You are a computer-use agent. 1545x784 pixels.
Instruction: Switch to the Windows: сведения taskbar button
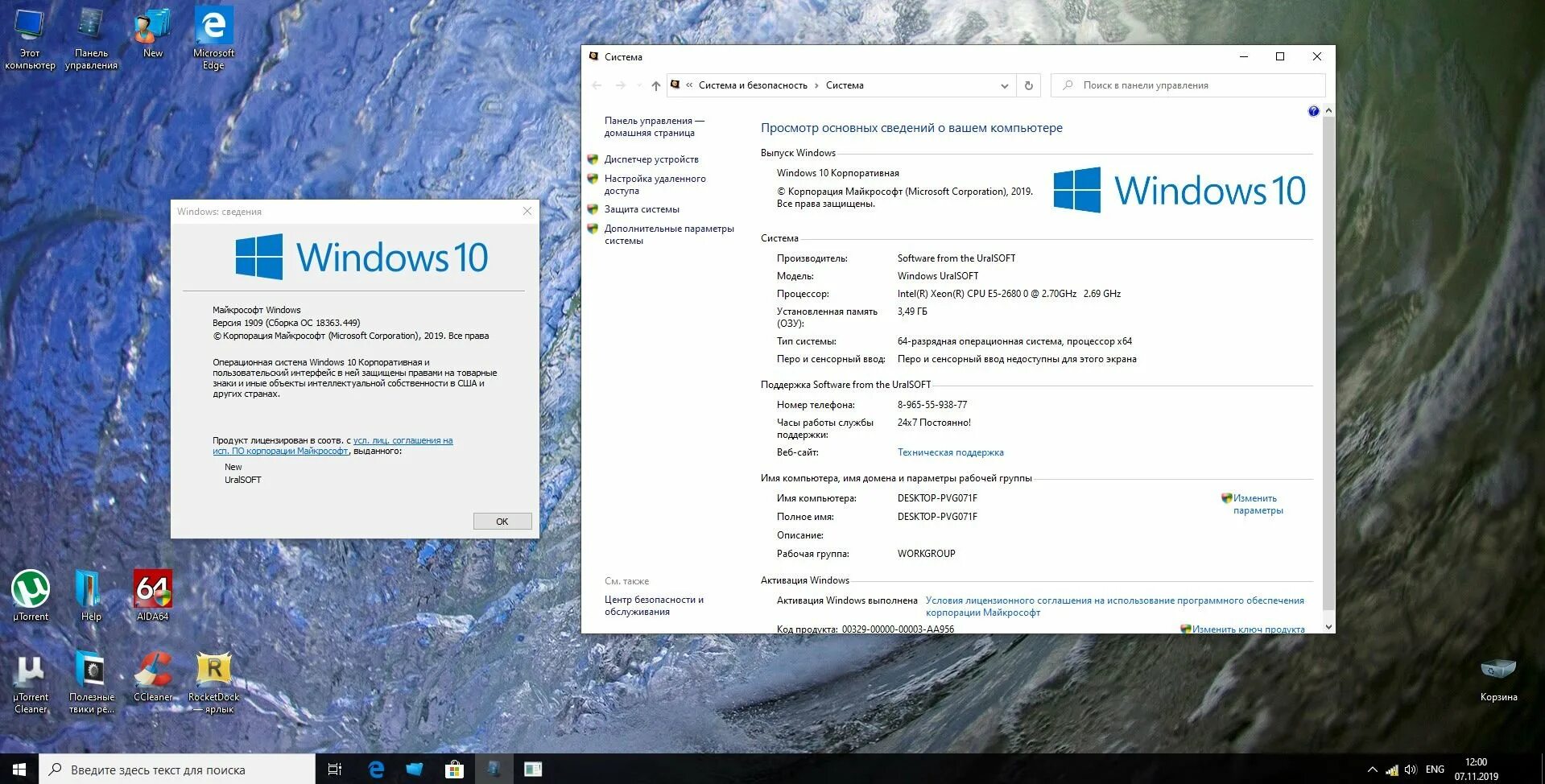(x=533, y=770)
